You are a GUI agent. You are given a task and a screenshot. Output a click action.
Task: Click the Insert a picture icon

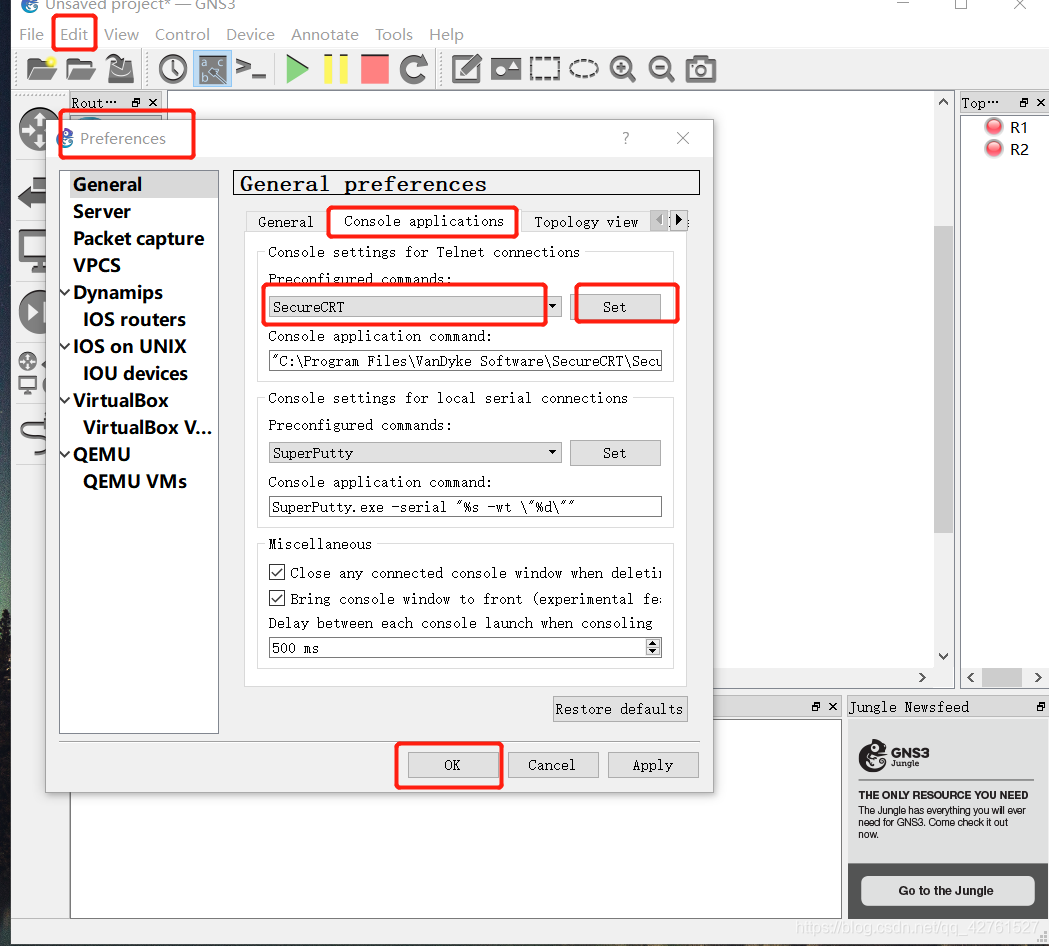(x=506, y=69)
